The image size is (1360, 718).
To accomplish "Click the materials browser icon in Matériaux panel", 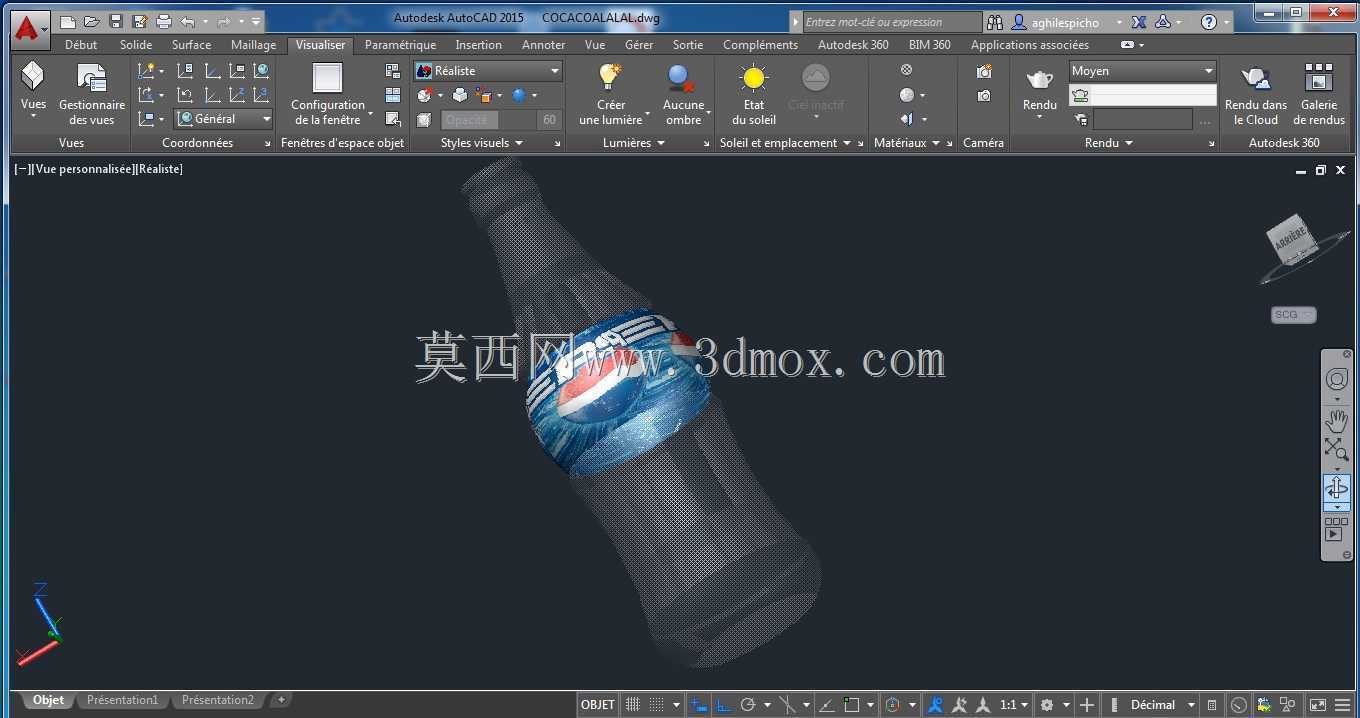I will point(906,70).
